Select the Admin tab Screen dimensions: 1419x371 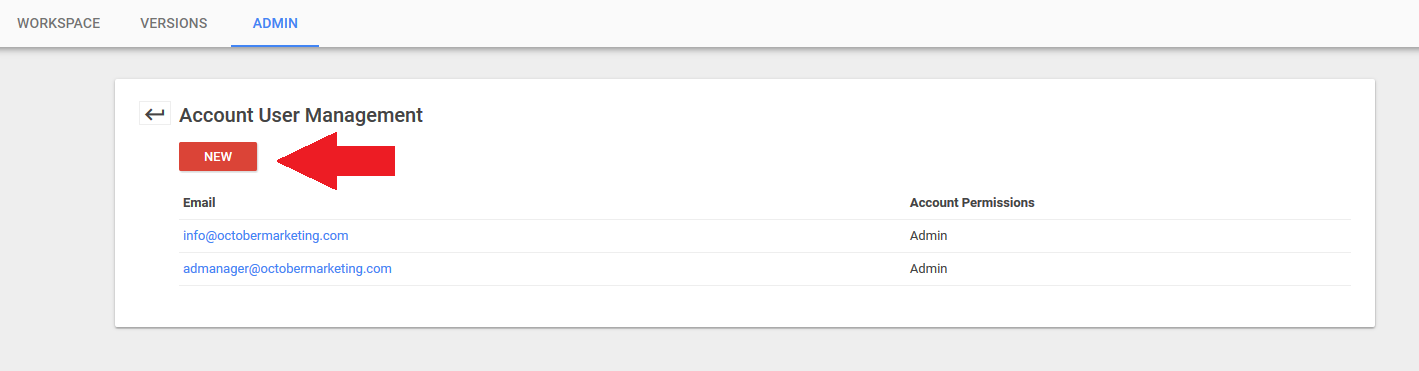click(x=275, y=23)
